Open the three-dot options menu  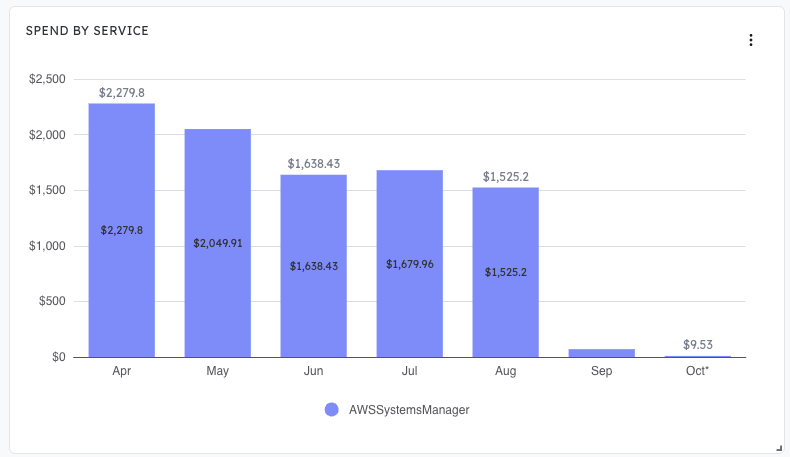point(751,40)
